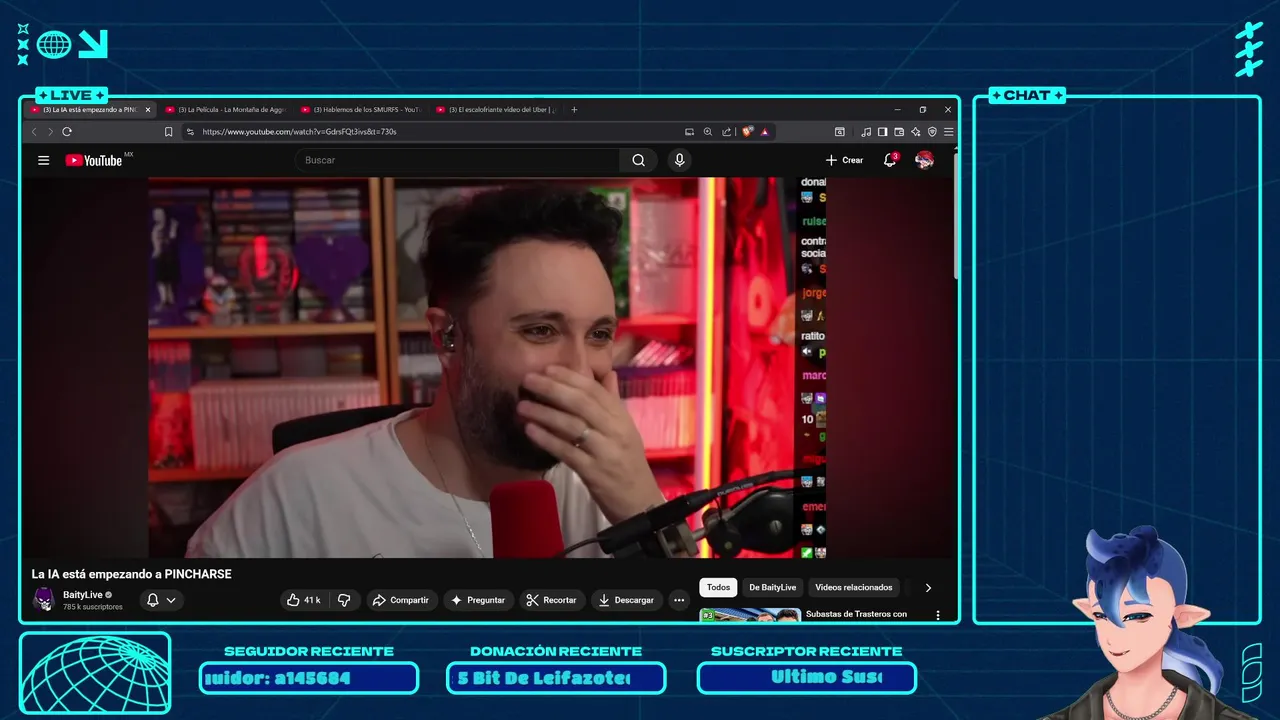Open options for Subastas de Trasteros video

click(x=938, y=615)
